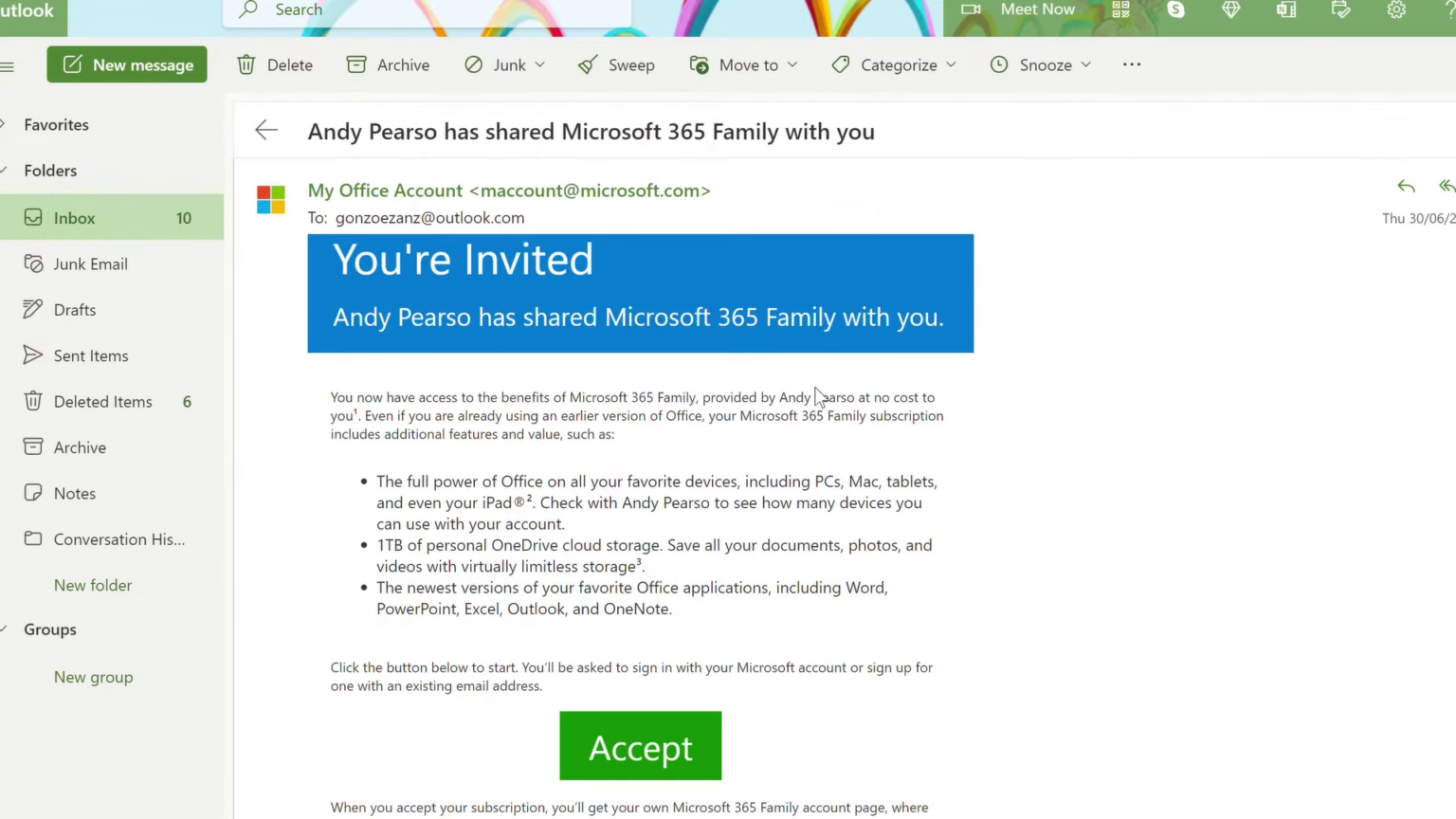The width and height of the screenshot is (1456, 819).
Task: Expand the Junk dropdown arrow
Action: 540,64
